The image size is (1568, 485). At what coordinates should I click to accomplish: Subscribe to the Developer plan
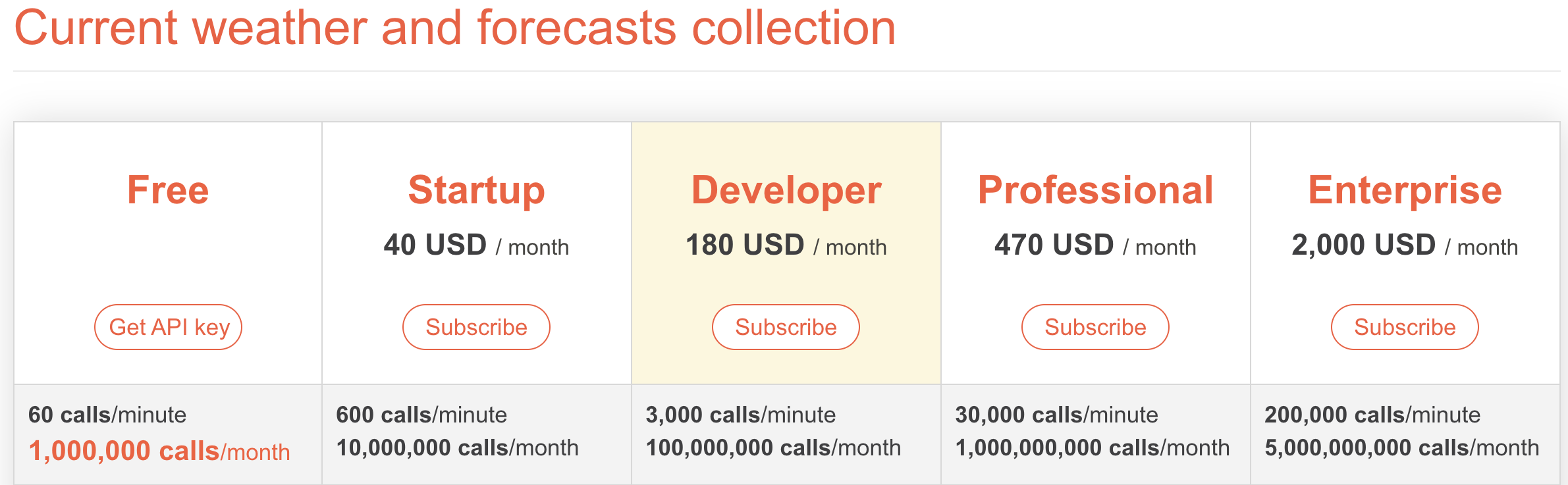[786, 327]
